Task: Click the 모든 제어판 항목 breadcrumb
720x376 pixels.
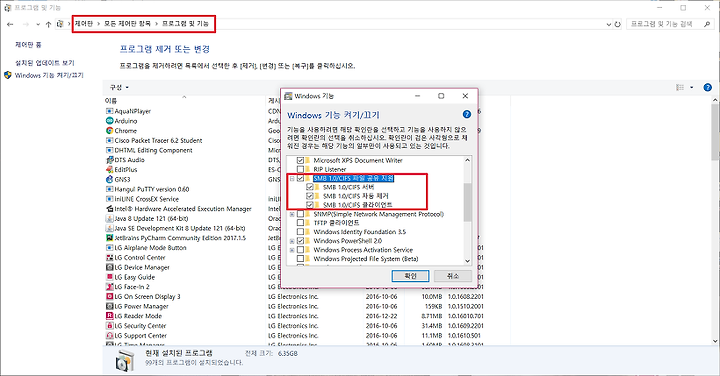Action: tap(127, 23)
